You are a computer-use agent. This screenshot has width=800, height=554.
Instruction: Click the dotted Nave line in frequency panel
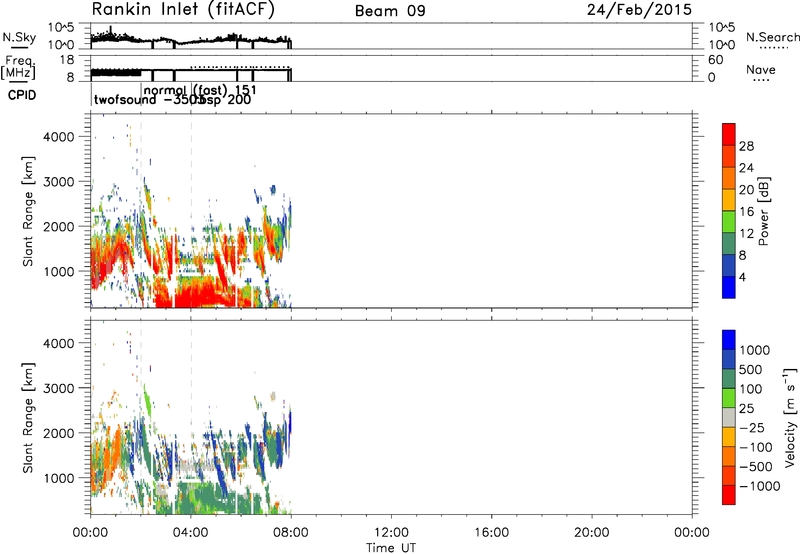click(x=240, y=67)
